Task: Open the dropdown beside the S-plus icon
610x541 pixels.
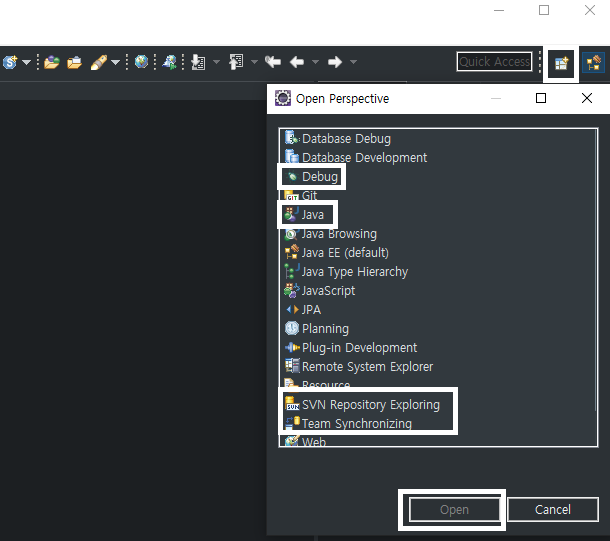Action: pos(26,62)
